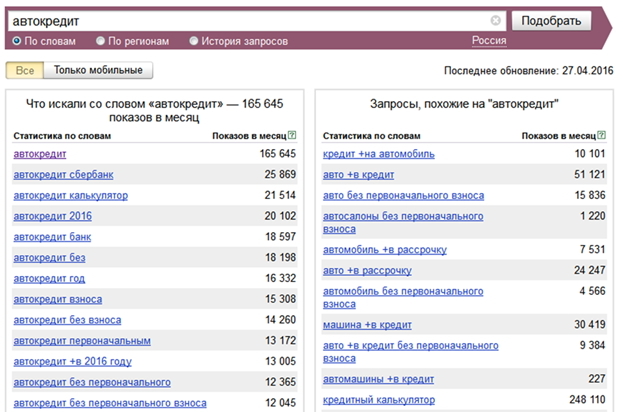Open 'кредит +на автомобиль' link

coord(379,154)
